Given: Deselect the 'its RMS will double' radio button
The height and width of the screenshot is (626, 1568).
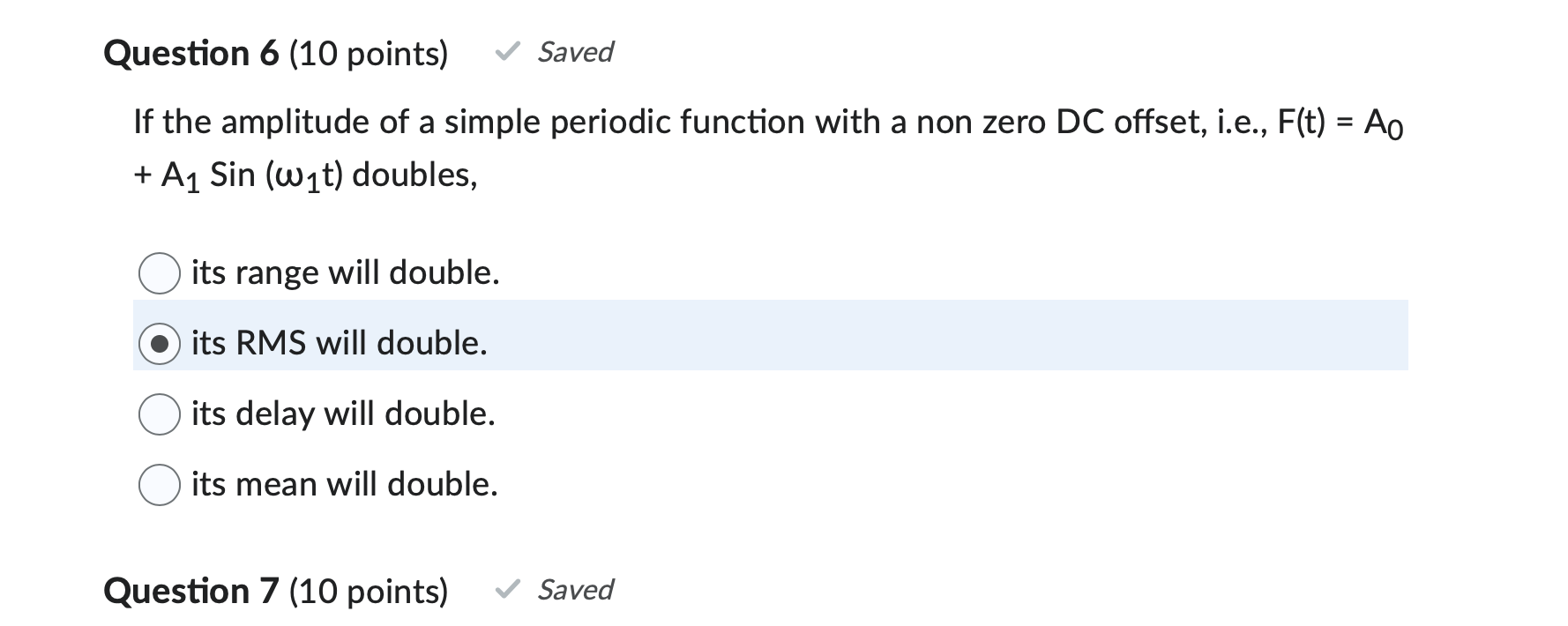Looking at the screenshot, I should 160,343.
